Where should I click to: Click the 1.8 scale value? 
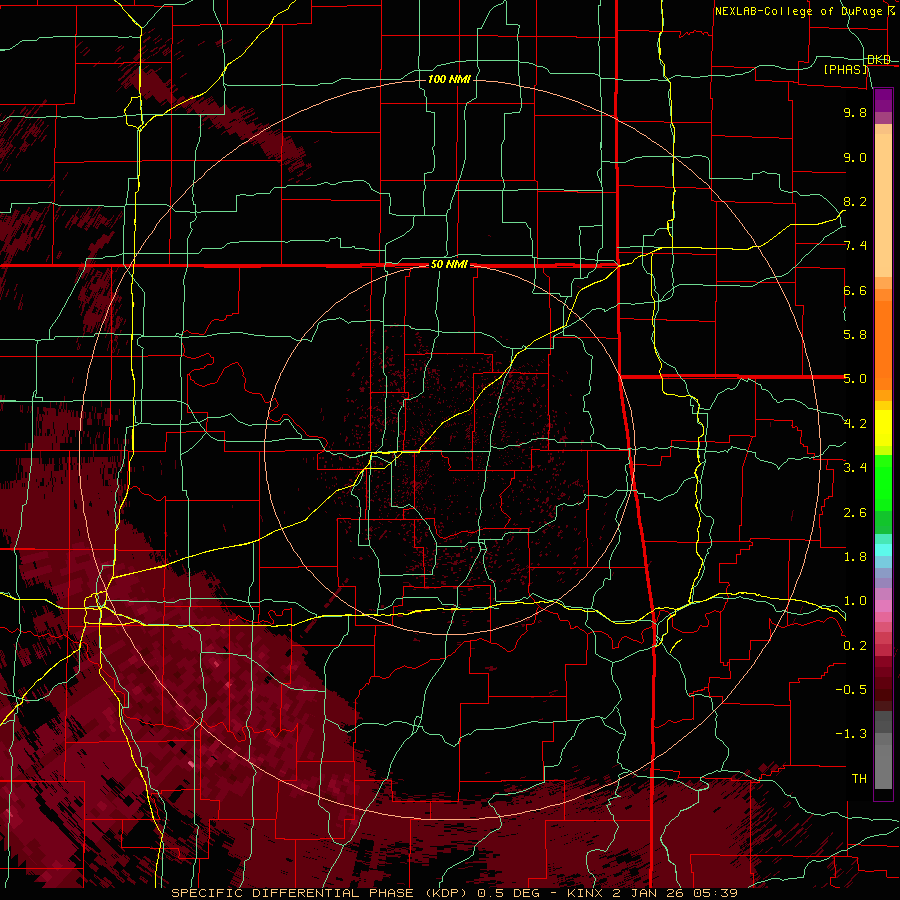(x=855, y=557)
